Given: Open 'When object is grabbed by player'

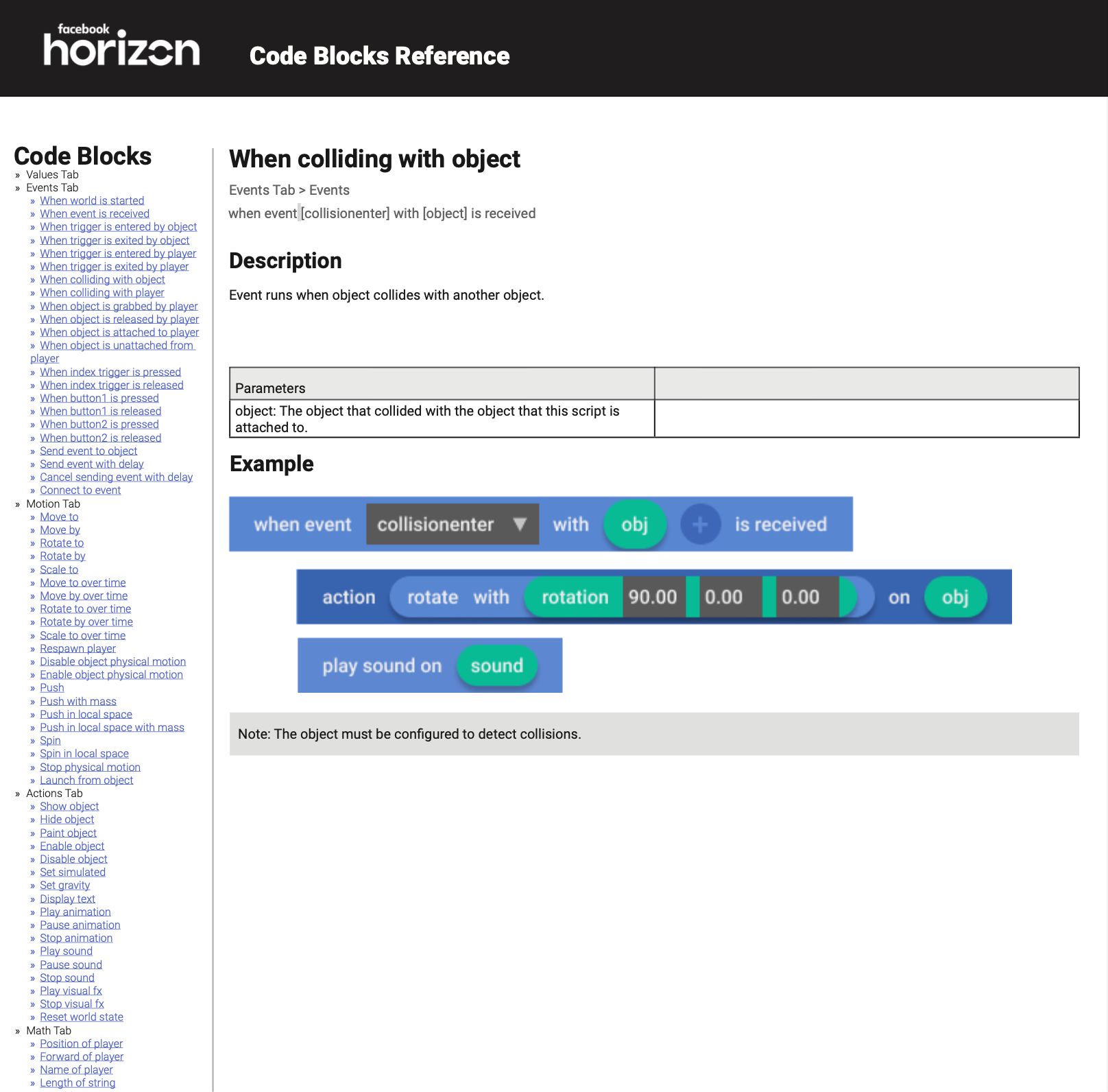Looking at the screenshot, I should (119, 306).
